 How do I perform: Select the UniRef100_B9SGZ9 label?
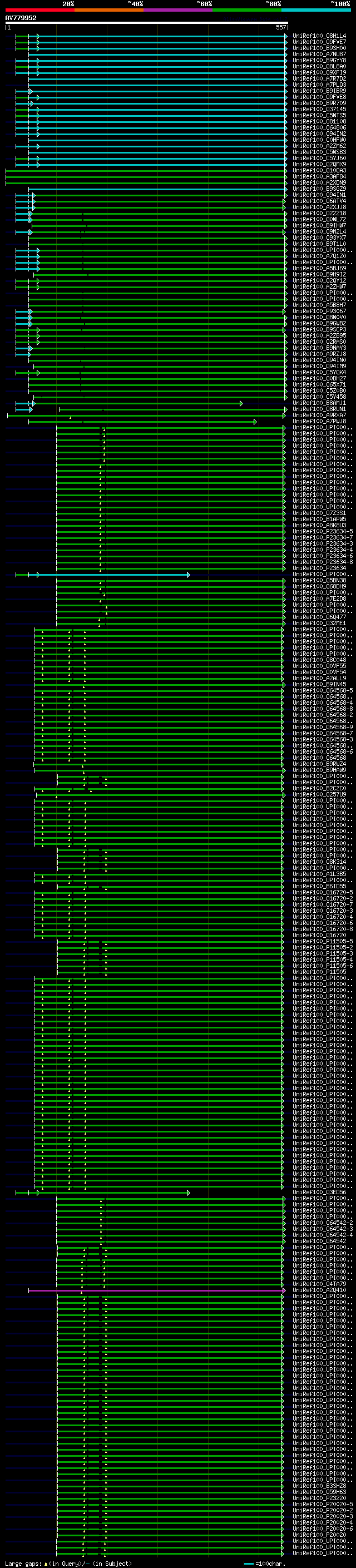tap(319, 189)
